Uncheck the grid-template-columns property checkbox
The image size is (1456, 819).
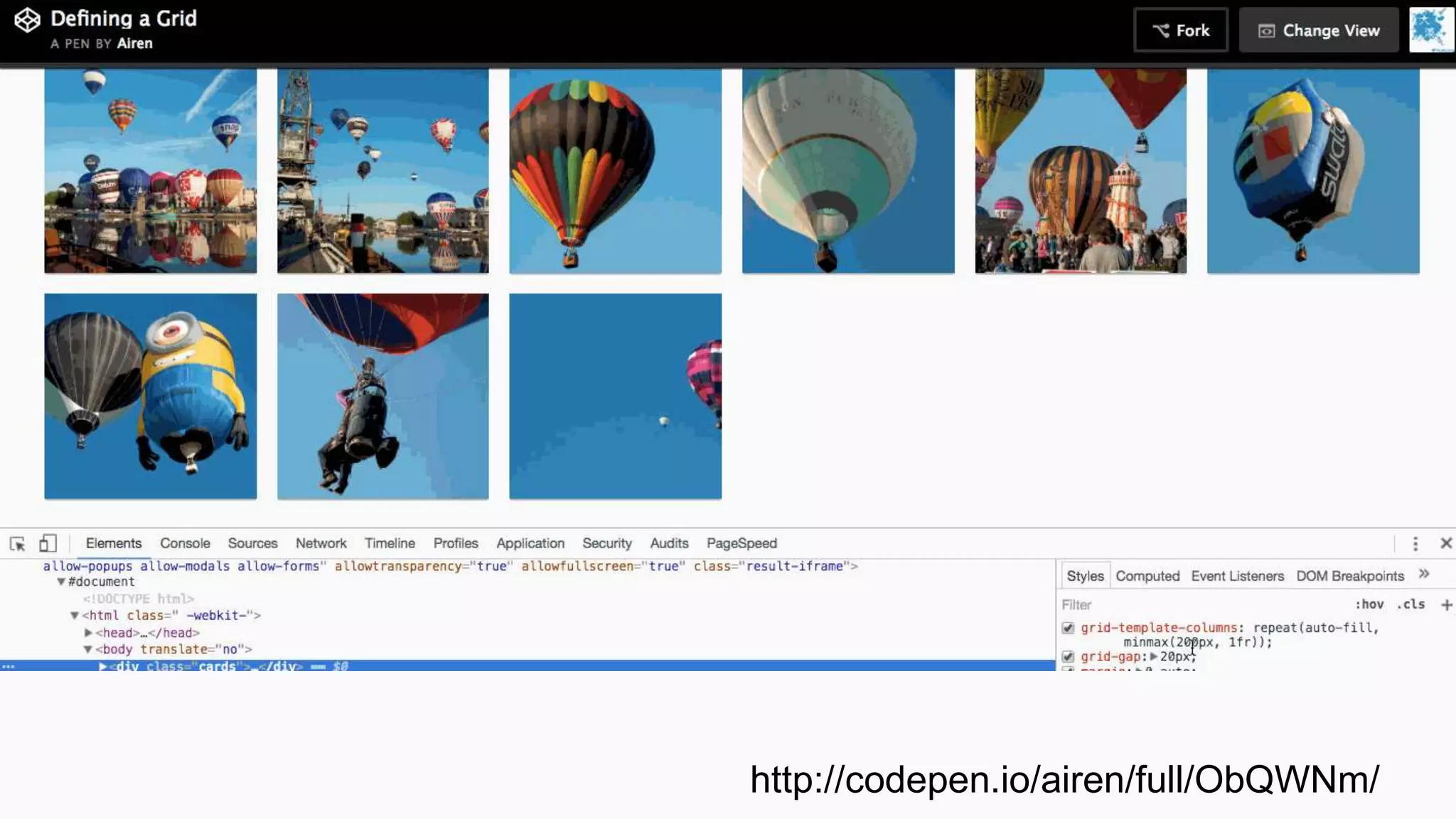point(1068,628)
